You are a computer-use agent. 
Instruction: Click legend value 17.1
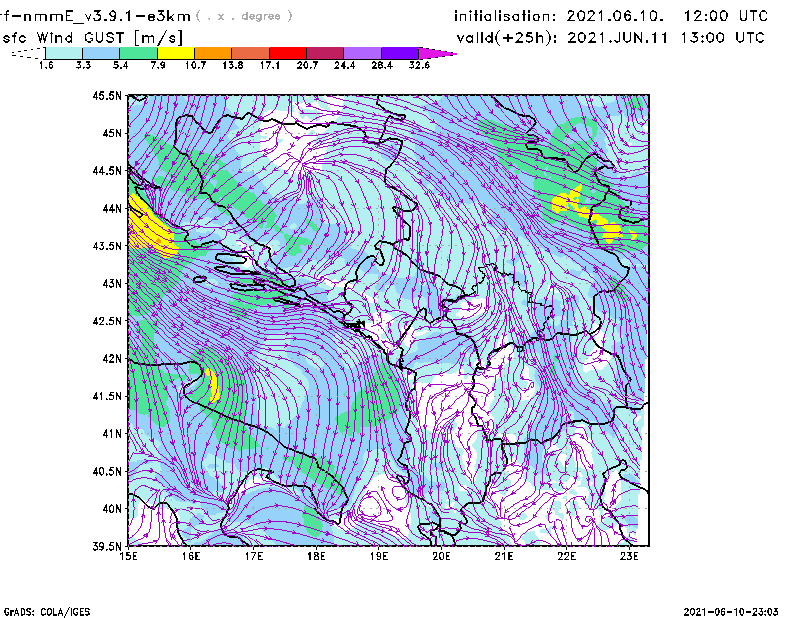click(x=270, y=65)
